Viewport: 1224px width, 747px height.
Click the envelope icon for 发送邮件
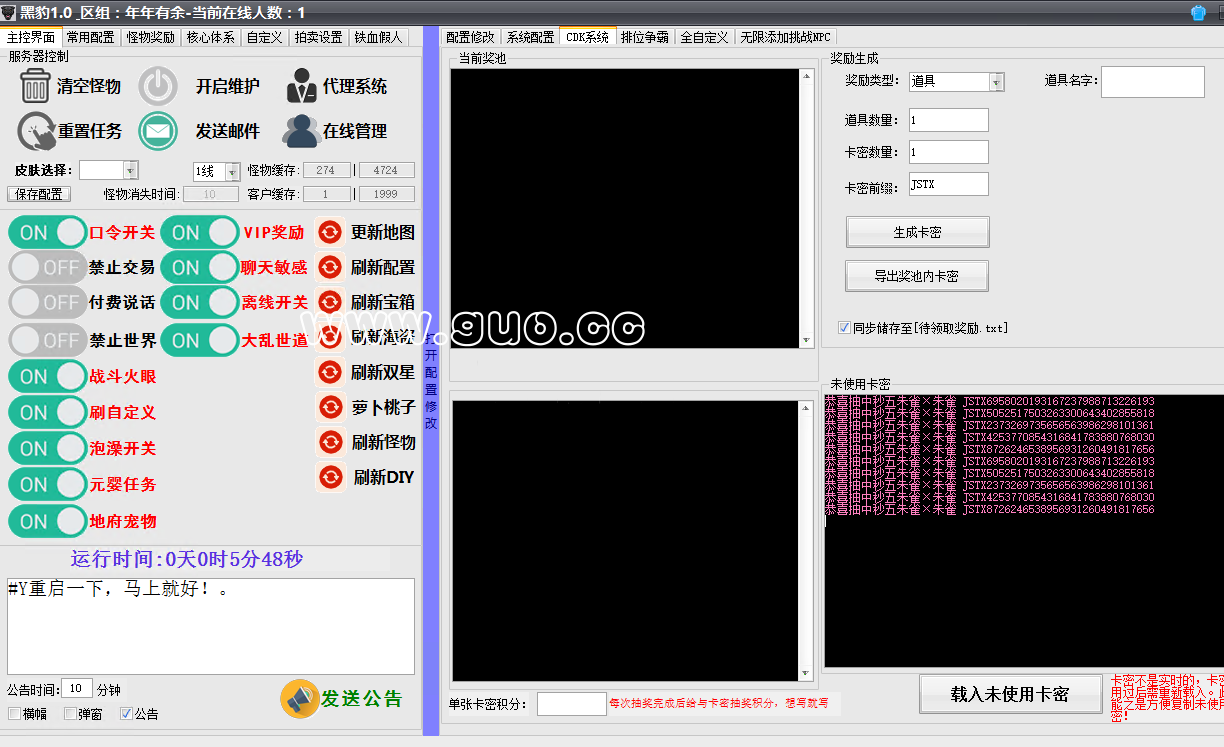pos(157,131)
